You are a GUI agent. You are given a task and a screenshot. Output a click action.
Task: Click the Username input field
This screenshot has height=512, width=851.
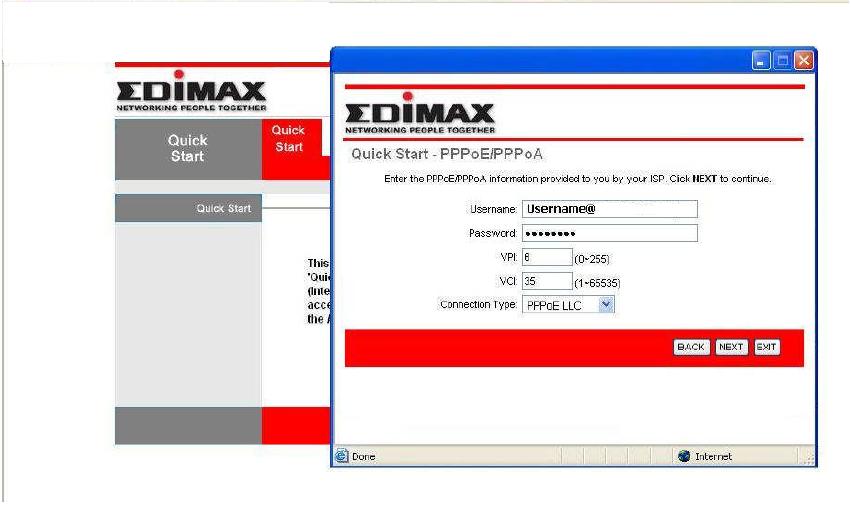(609, 209)
